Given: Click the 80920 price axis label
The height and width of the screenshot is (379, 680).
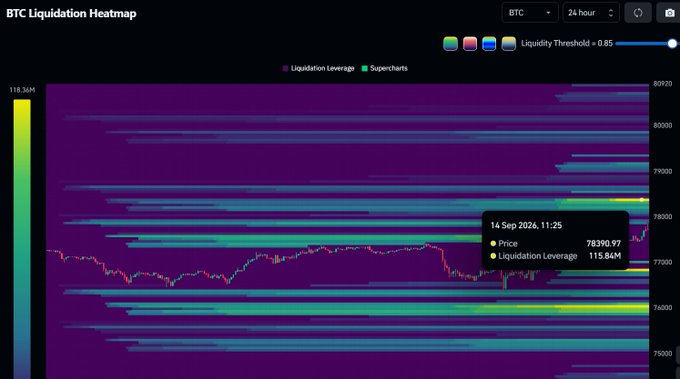Looking at the screenshot, I should point(663,84).
